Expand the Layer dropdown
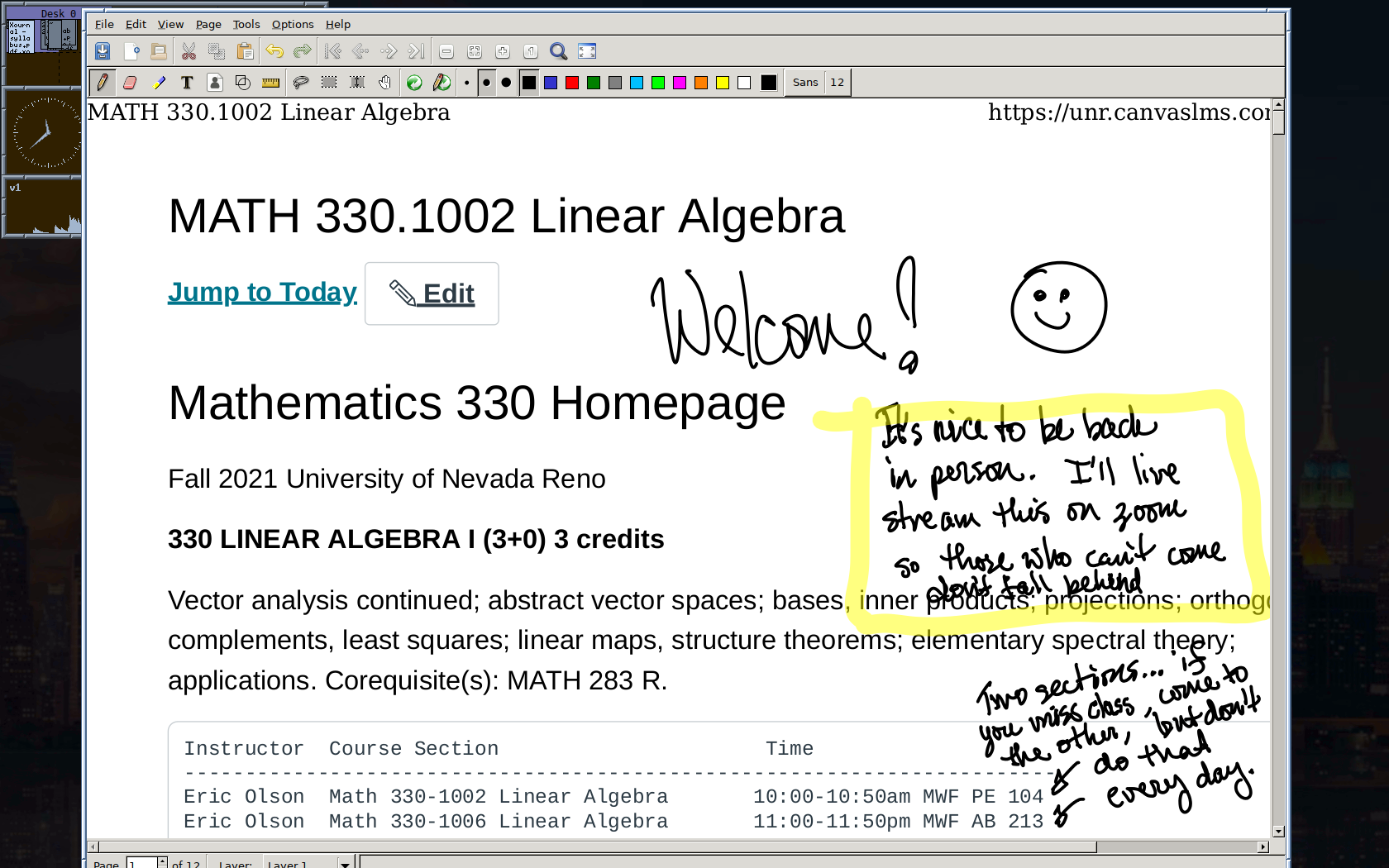The image size is (1389, 868). pyautogui.click(x=345, y=864)
